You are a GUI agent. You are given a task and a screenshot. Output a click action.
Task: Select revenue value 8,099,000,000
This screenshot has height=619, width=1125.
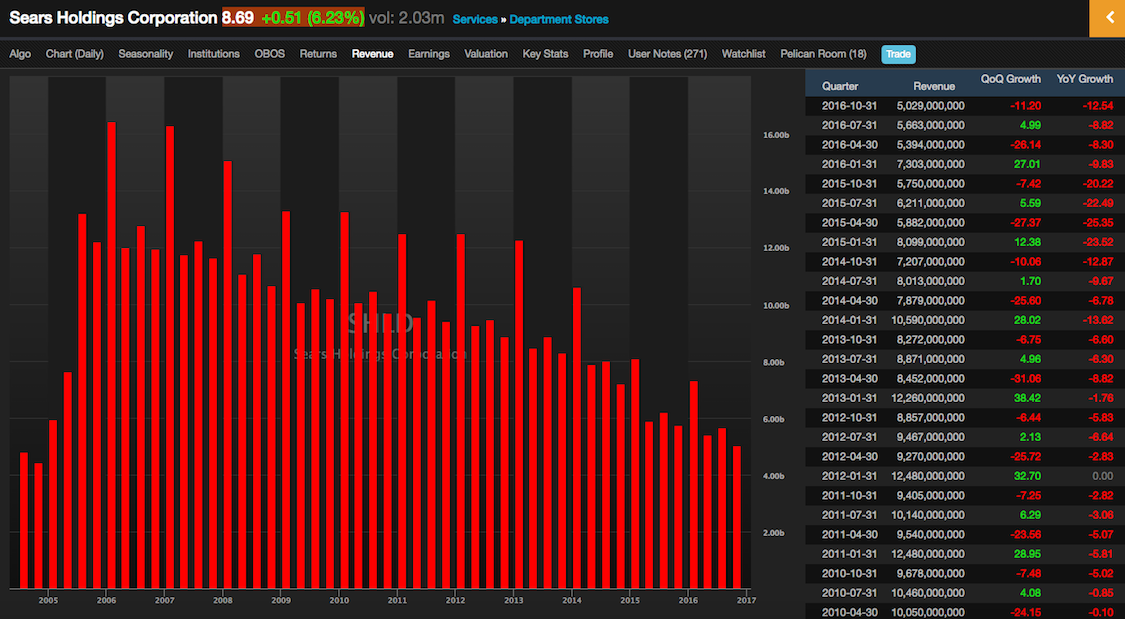click(931, 242)
